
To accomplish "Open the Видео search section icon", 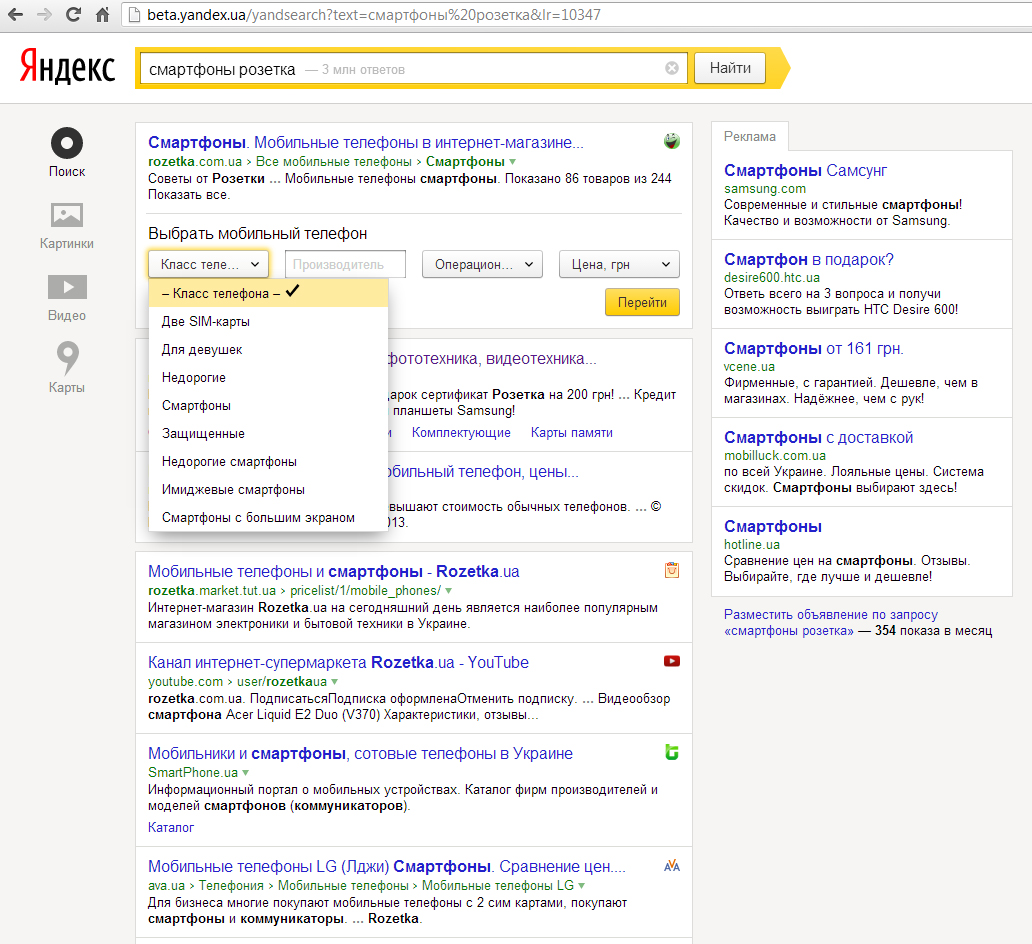I will click(67, 288).
